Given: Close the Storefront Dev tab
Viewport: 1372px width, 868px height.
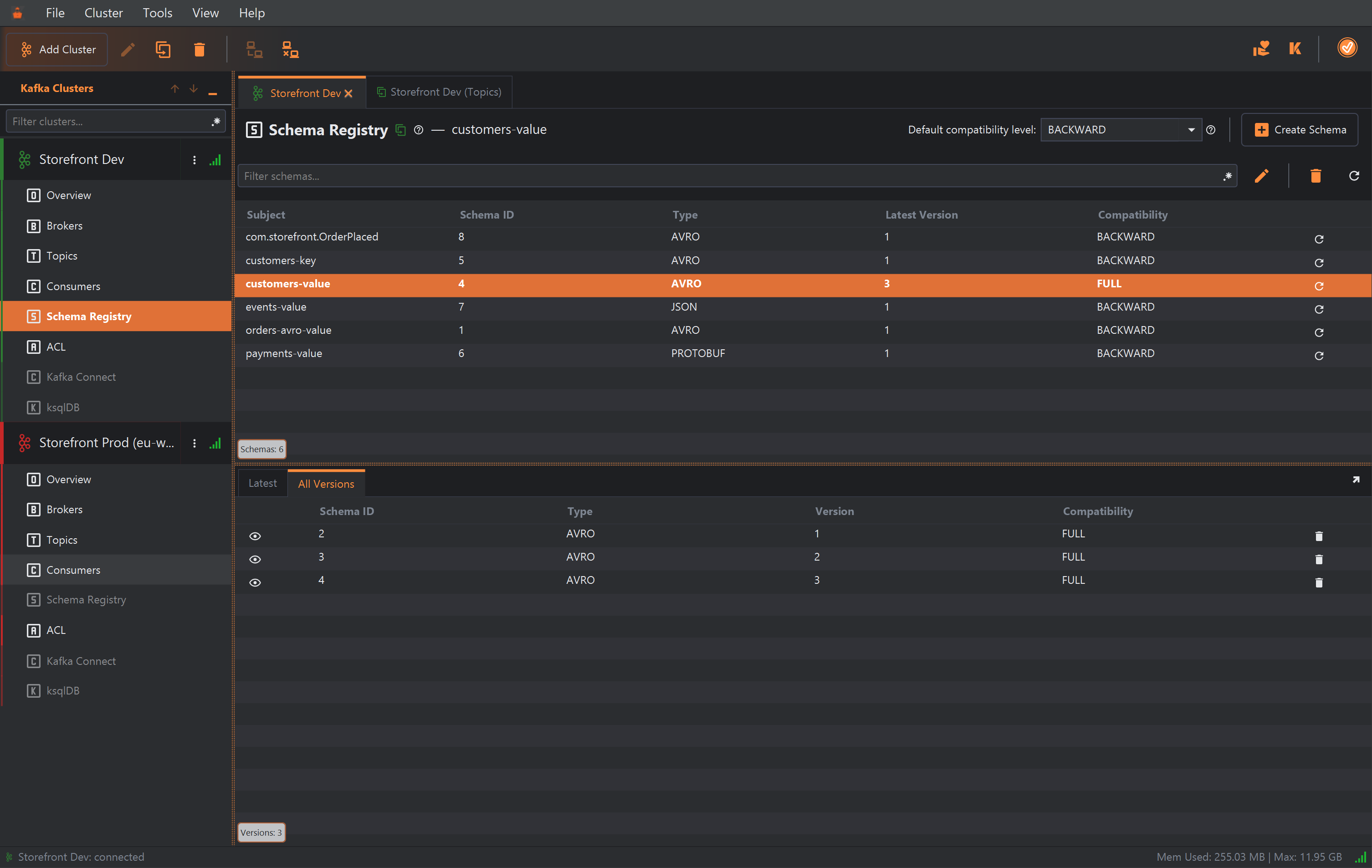Looking at the screenshot, I should (x=349, y=93).
